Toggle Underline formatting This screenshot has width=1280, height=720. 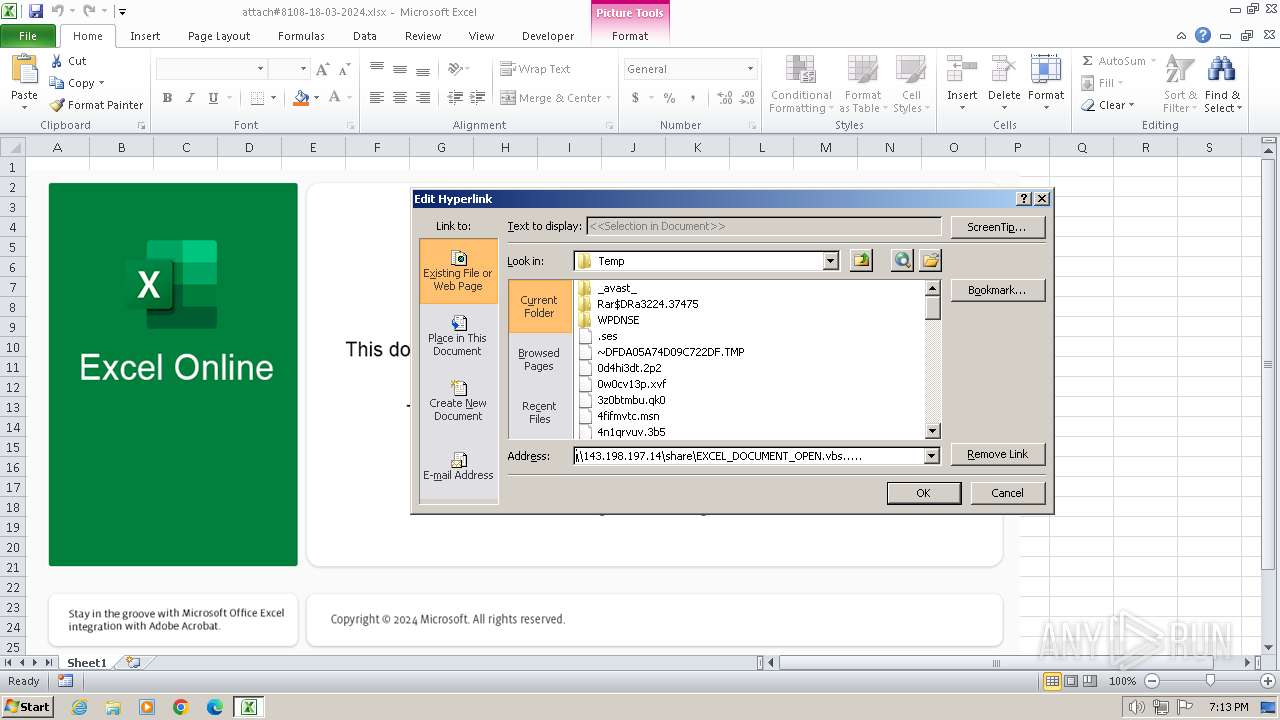213,98
